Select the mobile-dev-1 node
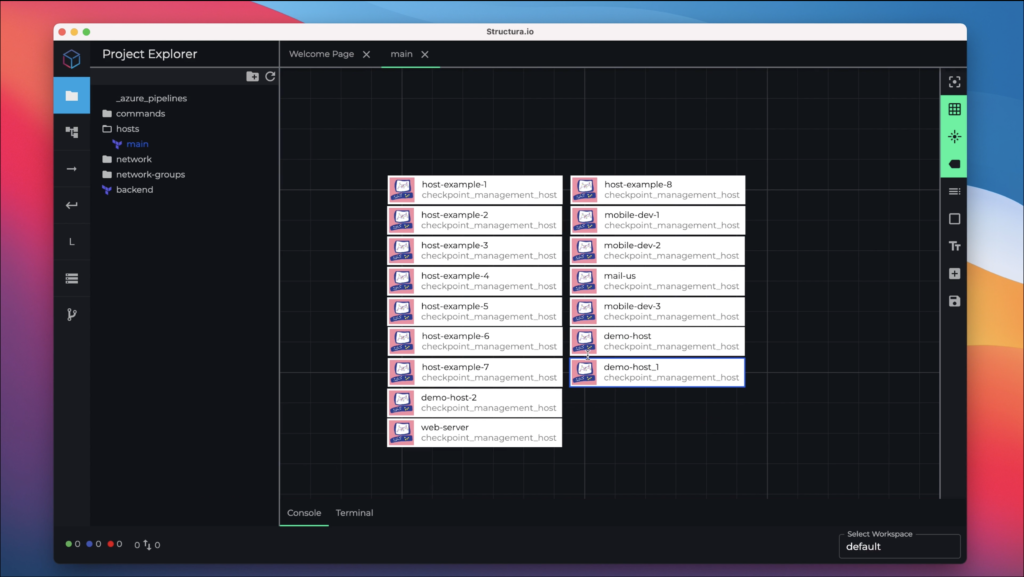 pos(658,220)
